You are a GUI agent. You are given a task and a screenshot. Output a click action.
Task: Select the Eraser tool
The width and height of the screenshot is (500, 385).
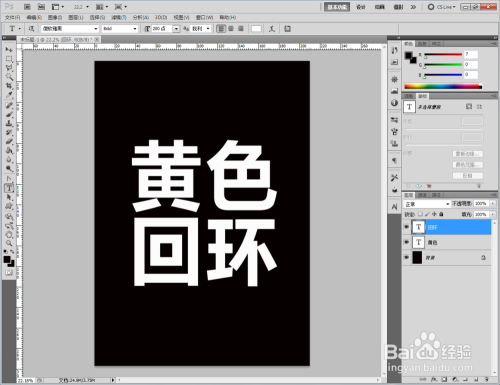click(9, 142)
